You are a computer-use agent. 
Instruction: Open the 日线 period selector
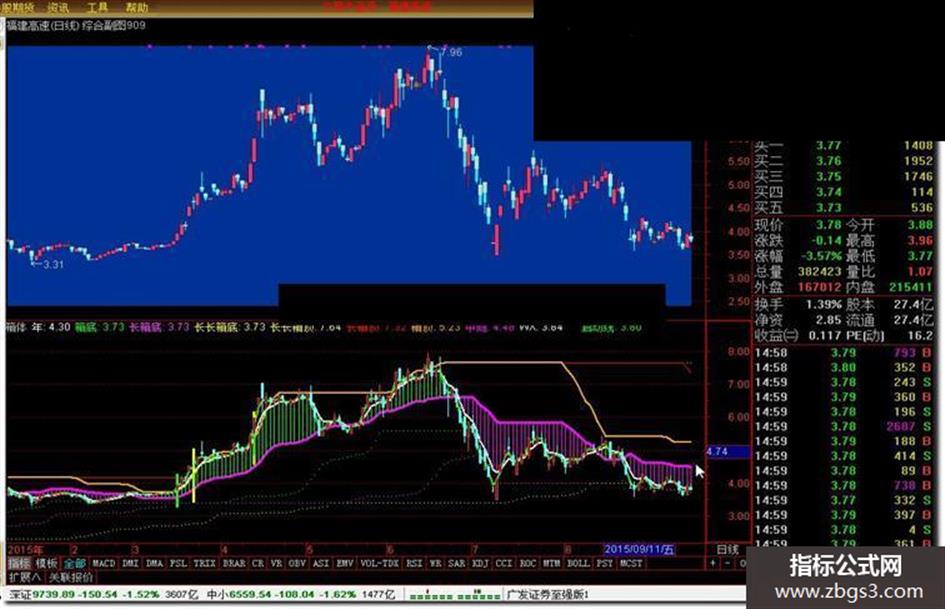tap(727, 549)
